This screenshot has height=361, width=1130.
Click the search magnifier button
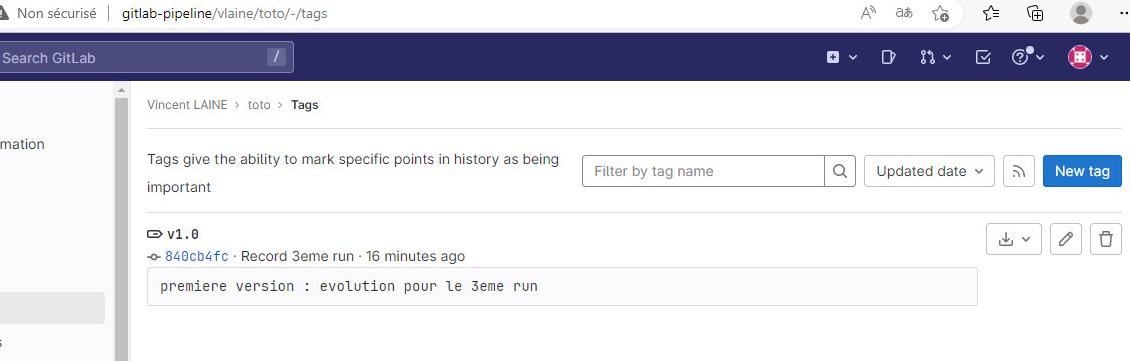tap(840, 171)
